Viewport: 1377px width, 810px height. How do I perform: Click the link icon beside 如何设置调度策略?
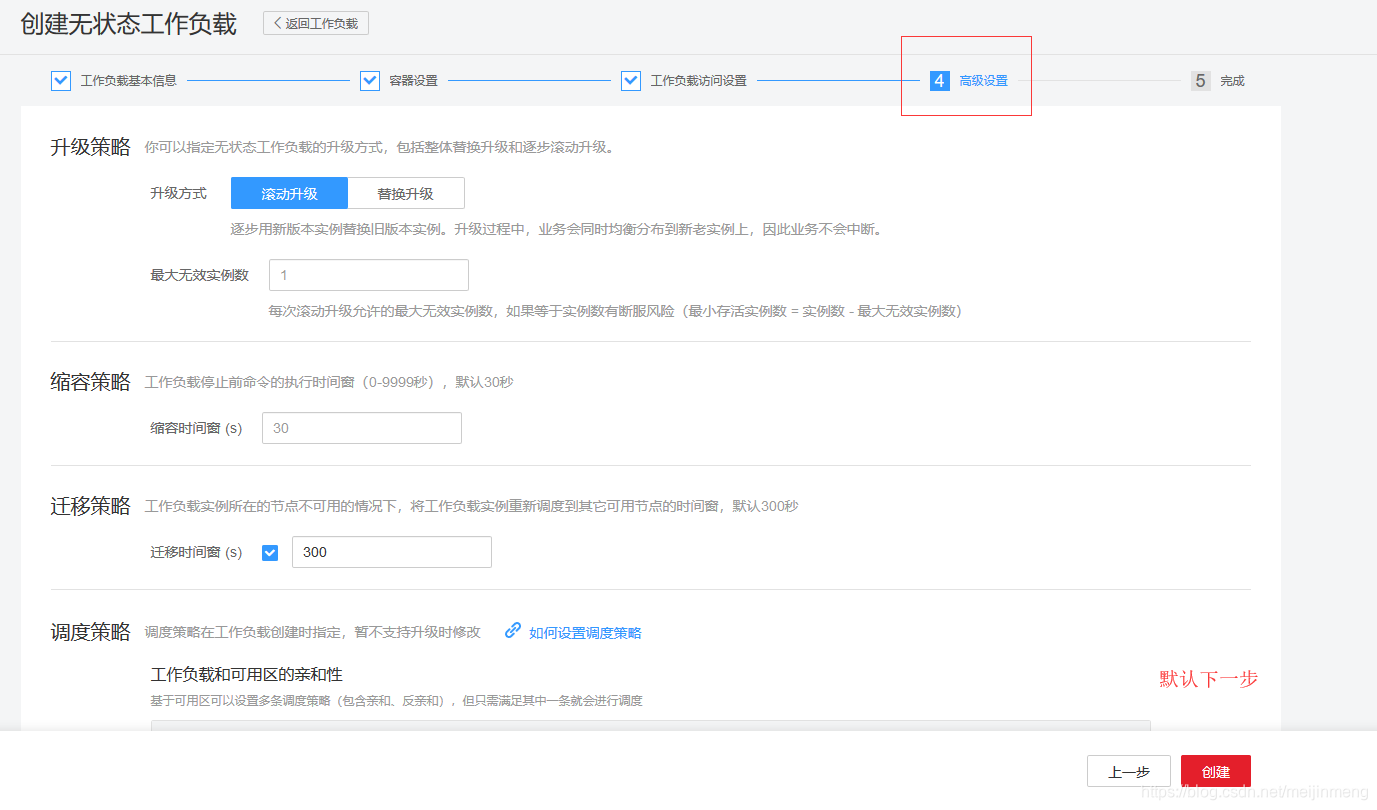(513, 630)
